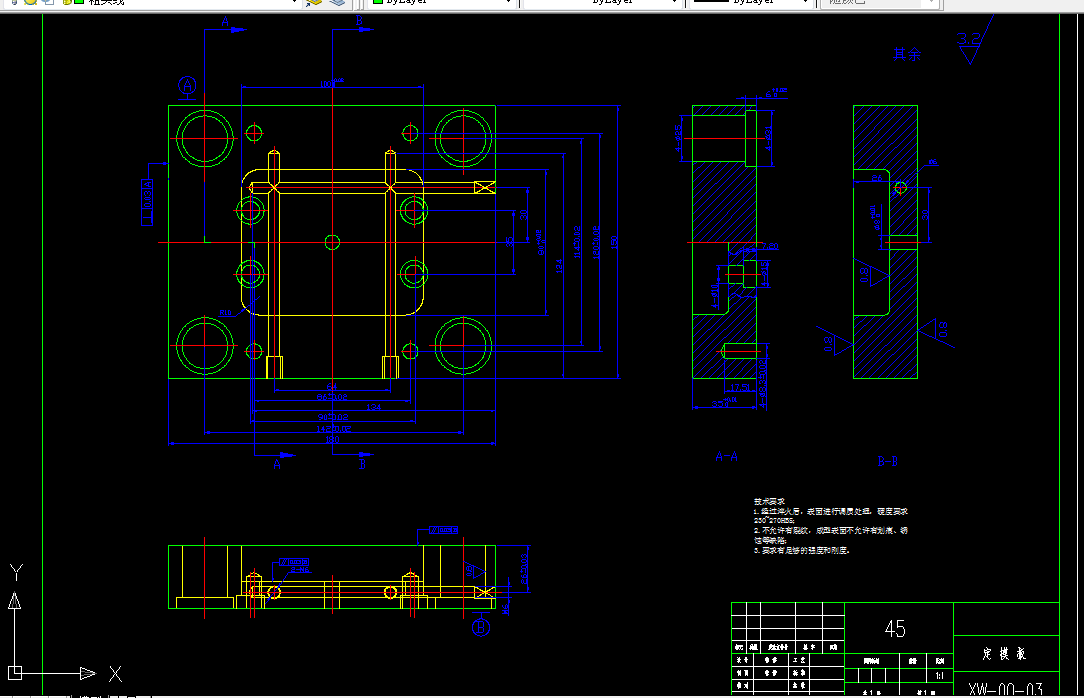
Task: Select the drawing number XW-00-03
Action: (1005, 689)
